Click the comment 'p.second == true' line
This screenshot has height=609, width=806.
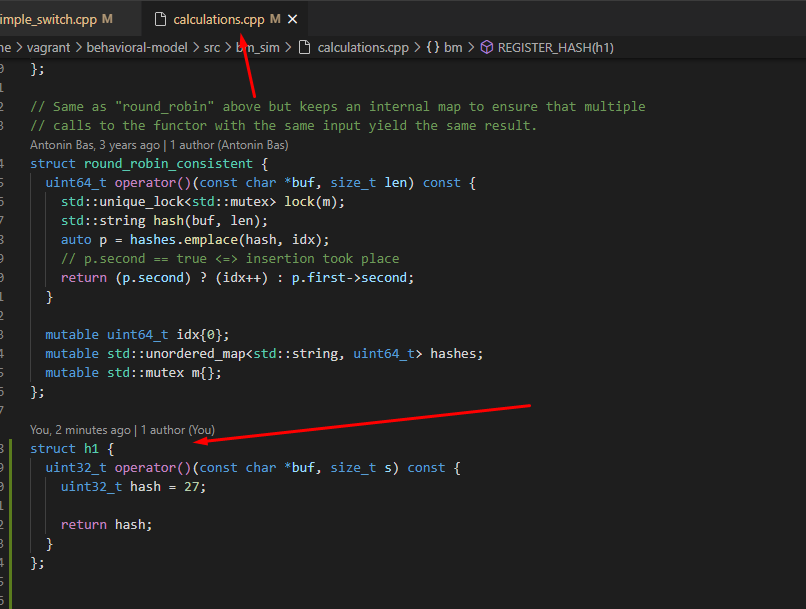click(230, 259)
